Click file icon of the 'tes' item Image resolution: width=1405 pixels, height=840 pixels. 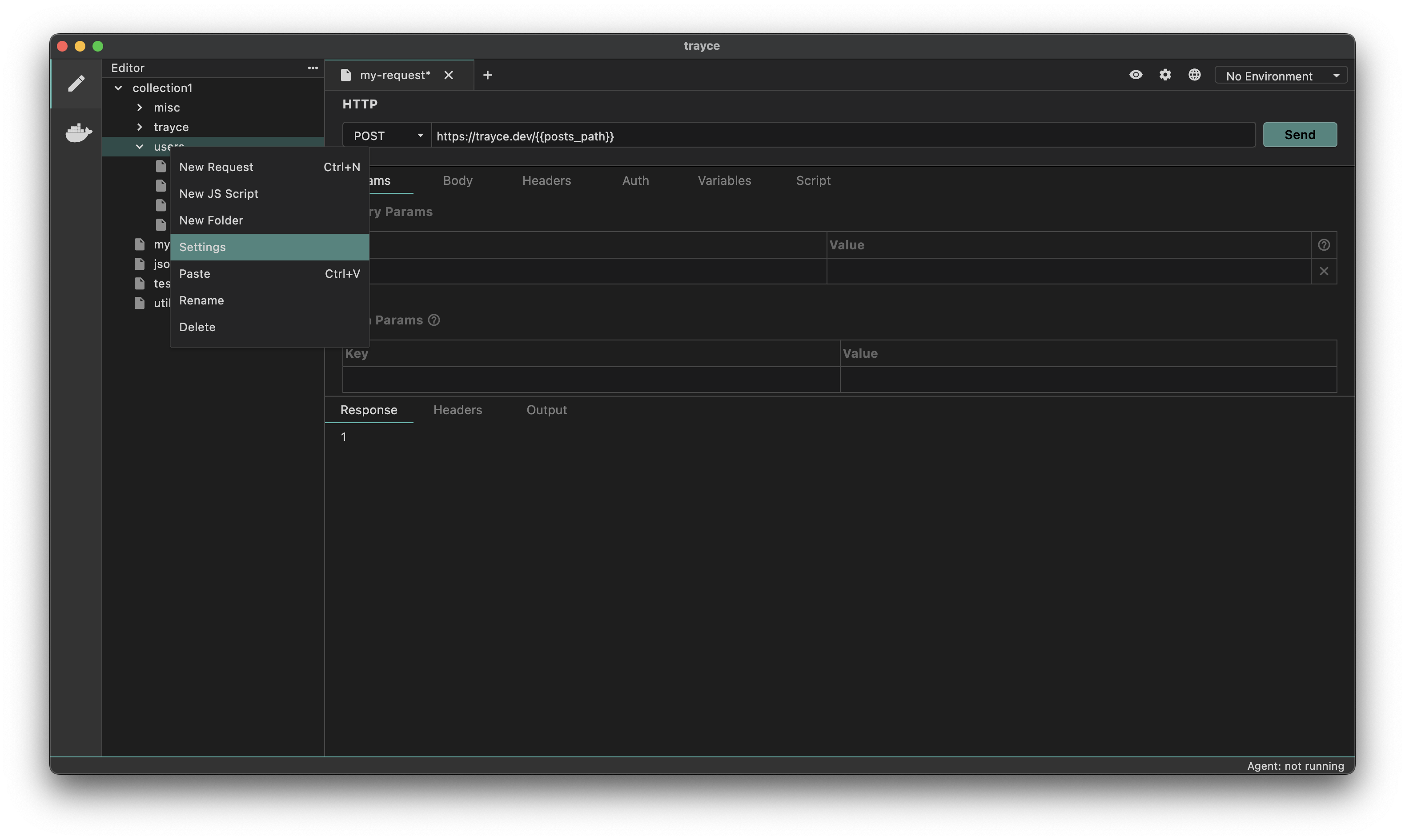(139, 284)
